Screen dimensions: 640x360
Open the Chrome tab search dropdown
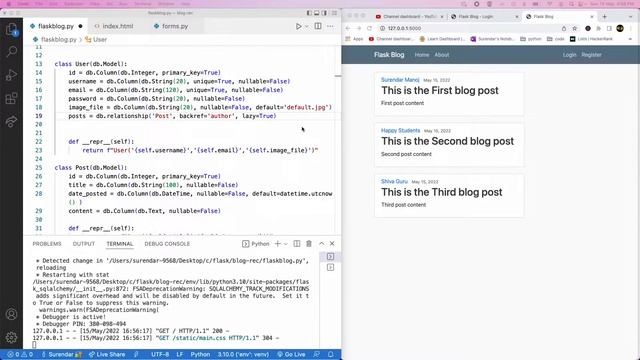(630, 17)
